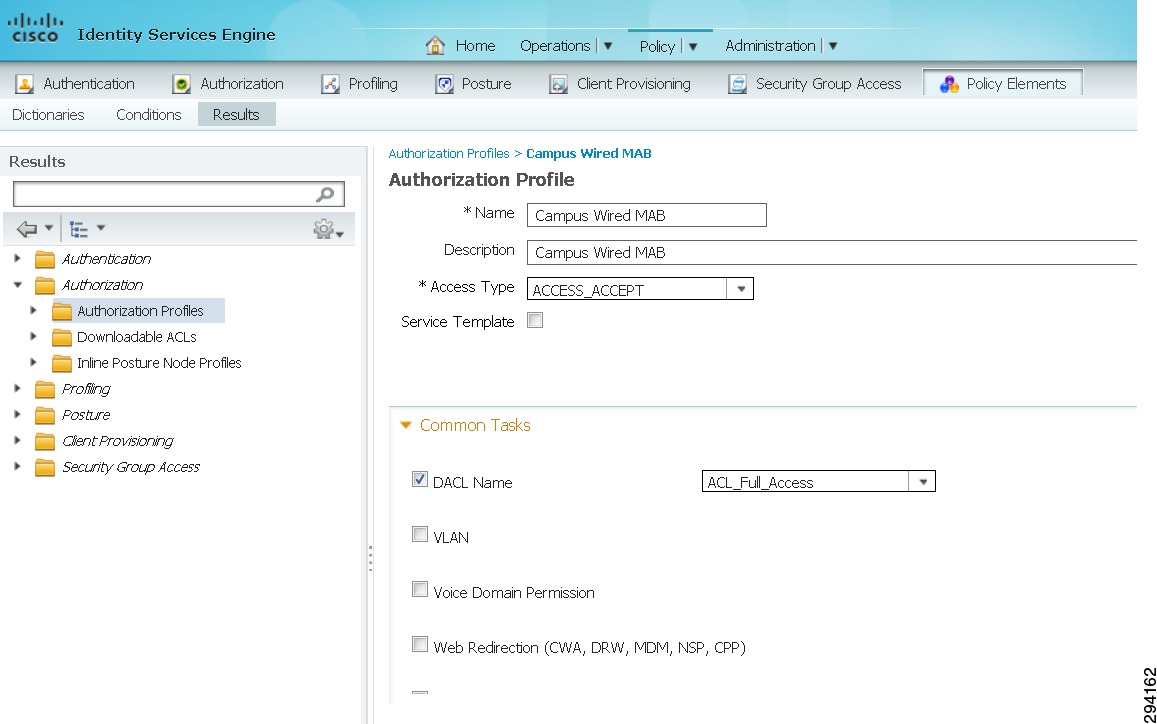Click the Inline Posture Node Profiles folder icon
The height and width of the screenshot is (724, 1157).
62,363
